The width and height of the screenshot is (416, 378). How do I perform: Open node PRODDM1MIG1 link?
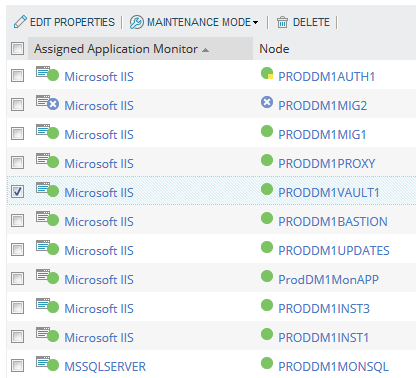click(322, 135)
